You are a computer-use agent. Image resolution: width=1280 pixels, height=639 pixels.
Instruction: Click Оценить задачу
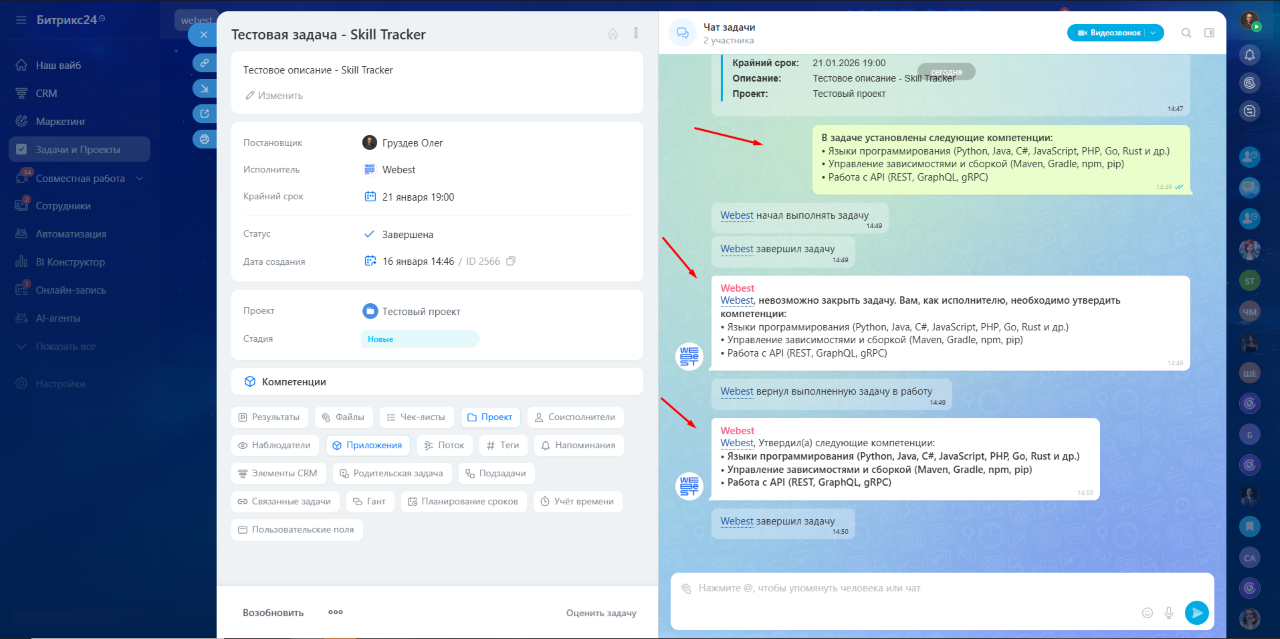[x=601, y=613]
